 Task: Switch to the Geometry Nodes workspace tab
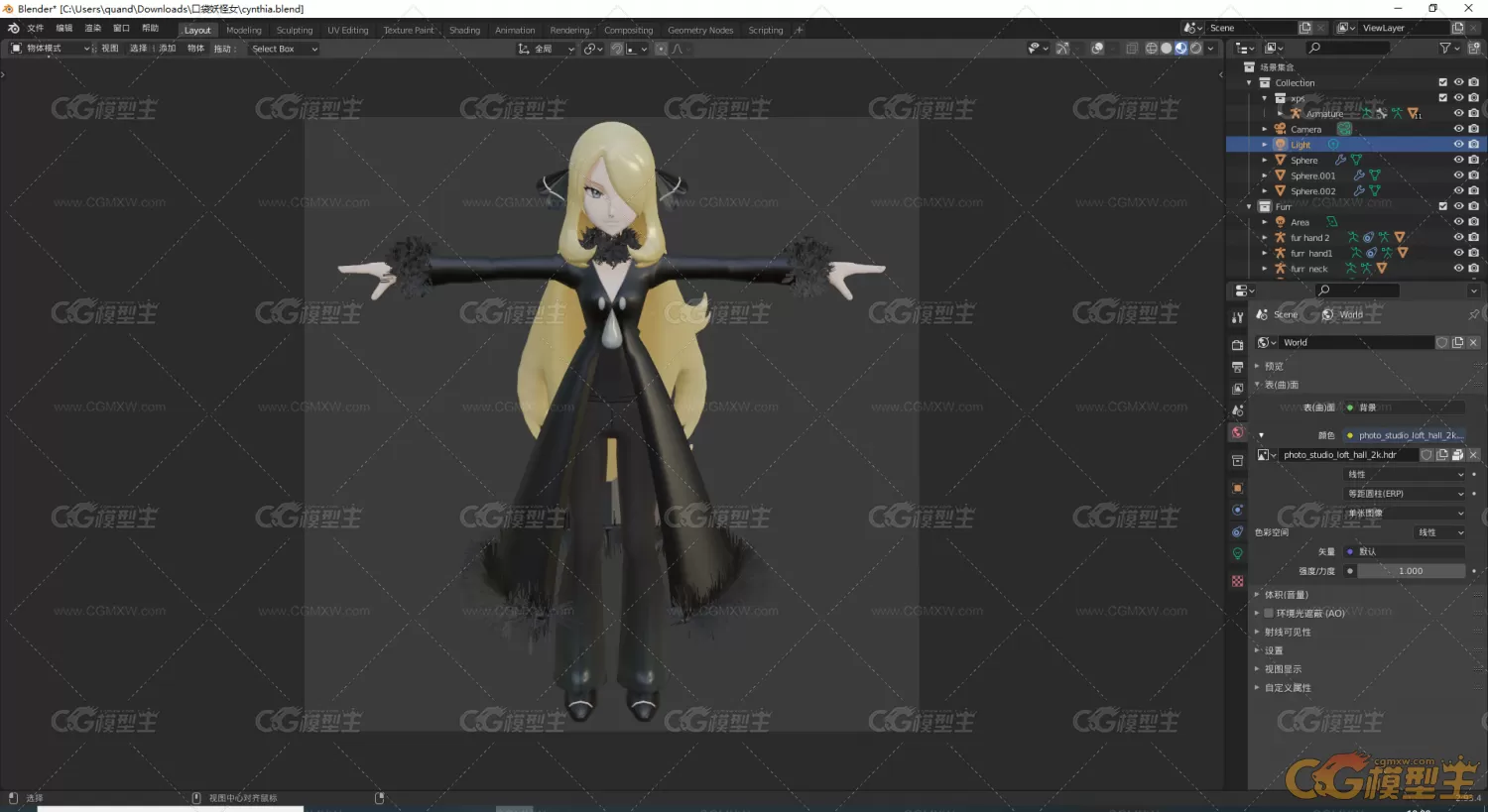click(x=700, y=31)
